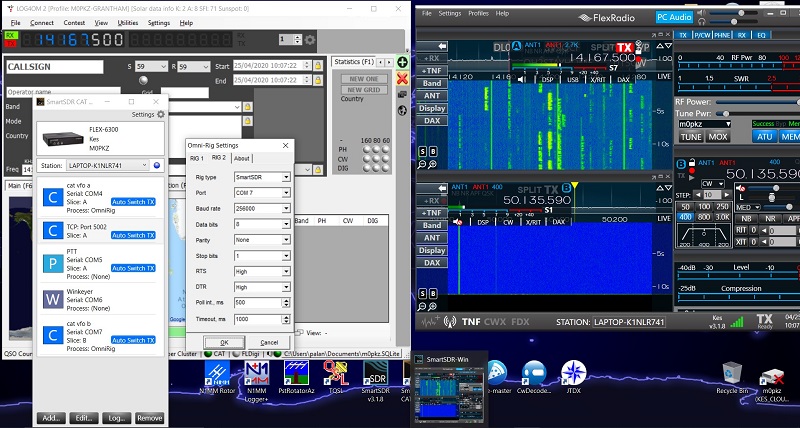Toggle PC Audio in SmartSDR

pyautogui.click(x=673, y=17)
